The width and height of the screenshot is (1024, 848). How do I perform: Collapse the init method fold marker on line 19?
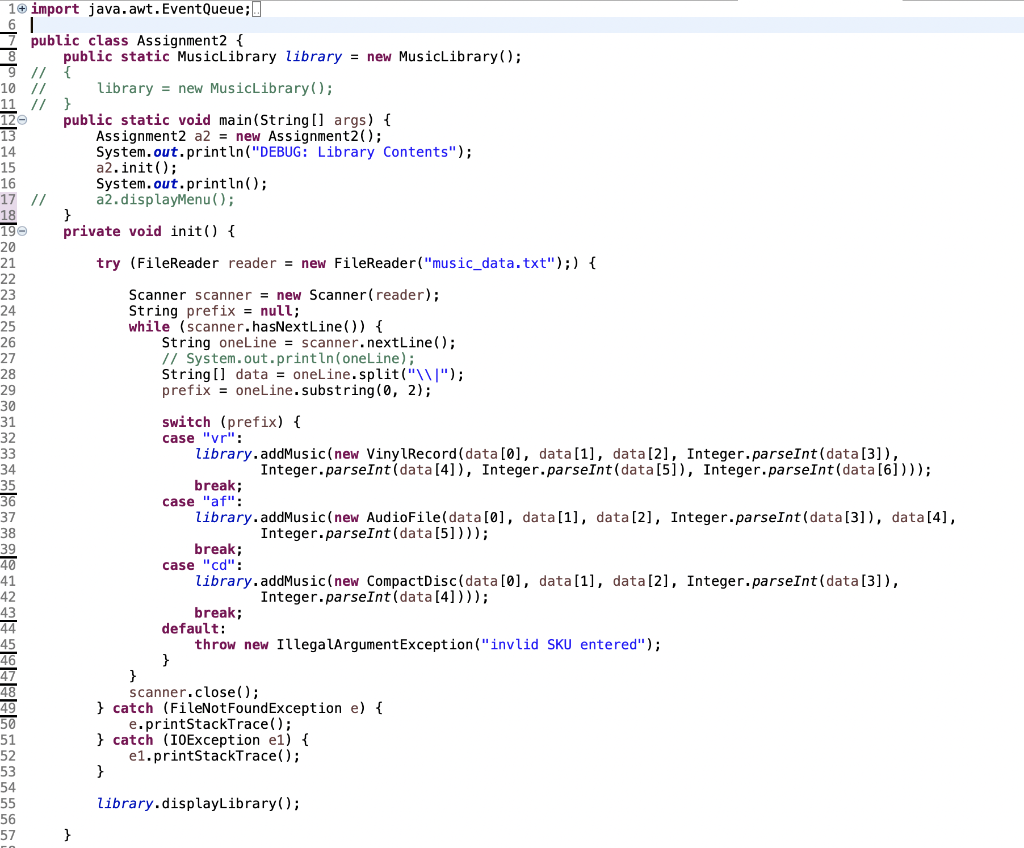pos(22,230)
